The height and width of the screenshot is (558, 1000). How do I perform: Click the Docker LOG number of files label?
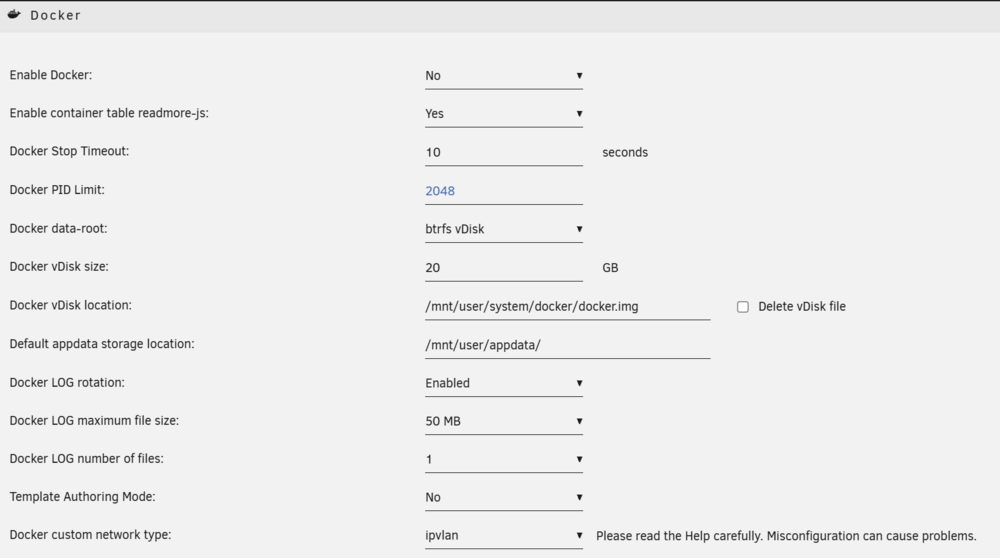point(86,459)
